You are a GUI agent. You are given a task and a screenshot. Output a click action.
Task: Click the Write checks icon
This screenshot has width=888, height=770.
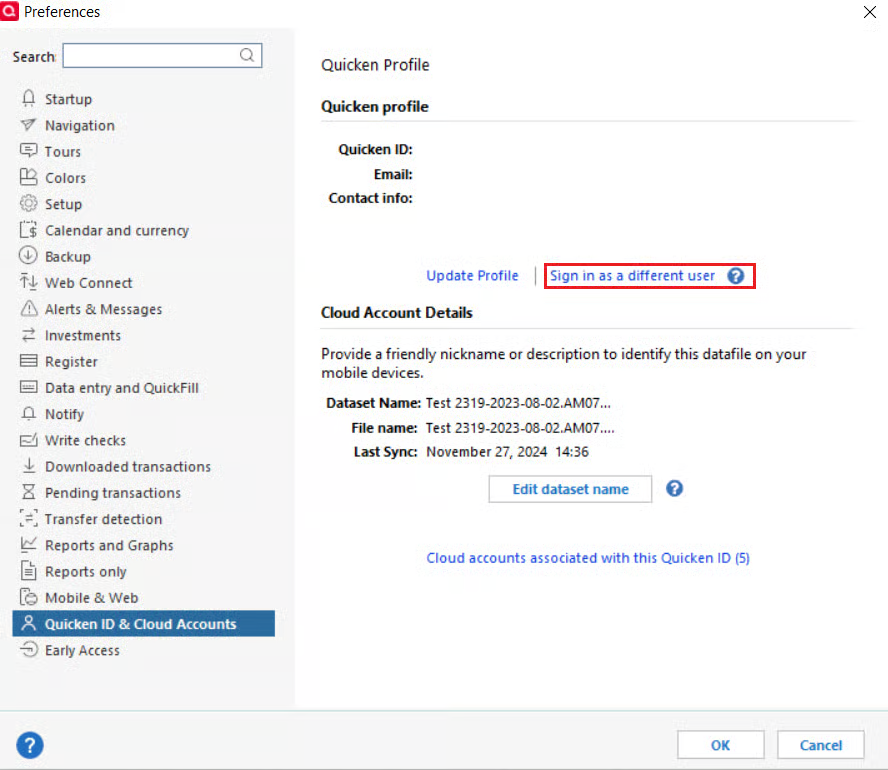pos(28,439)
